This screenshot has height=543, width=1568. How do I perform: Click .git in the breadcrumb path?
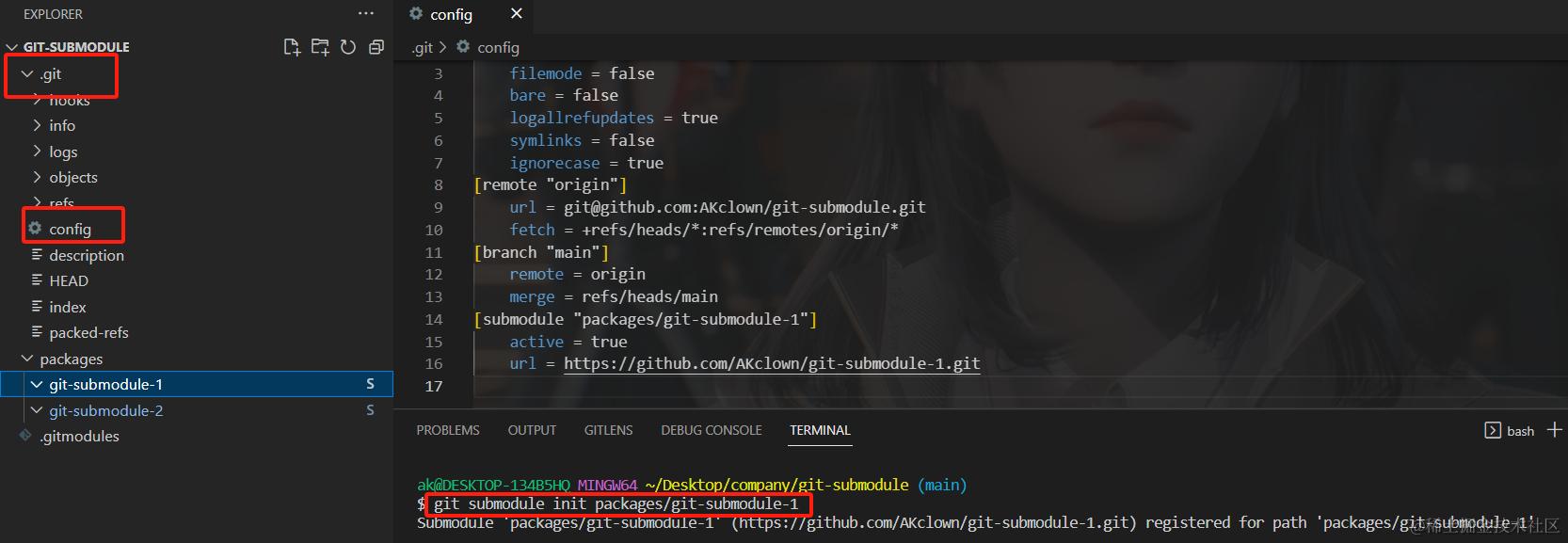[423, 47]
